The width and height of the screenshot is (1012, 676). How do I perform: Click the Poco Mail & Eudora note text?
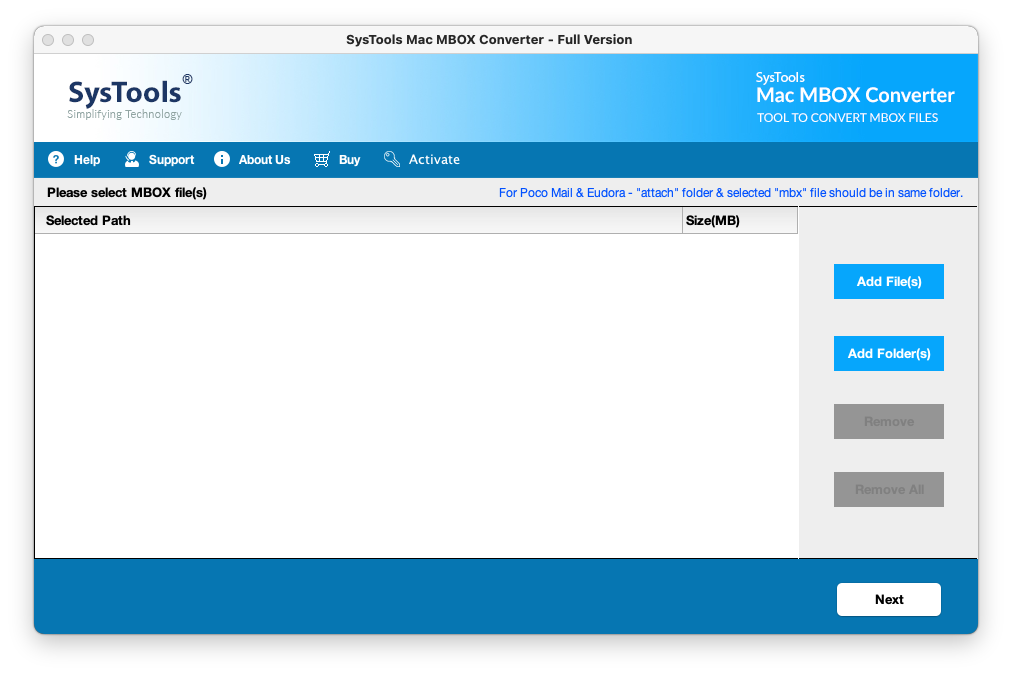click(x=731, y=192)
